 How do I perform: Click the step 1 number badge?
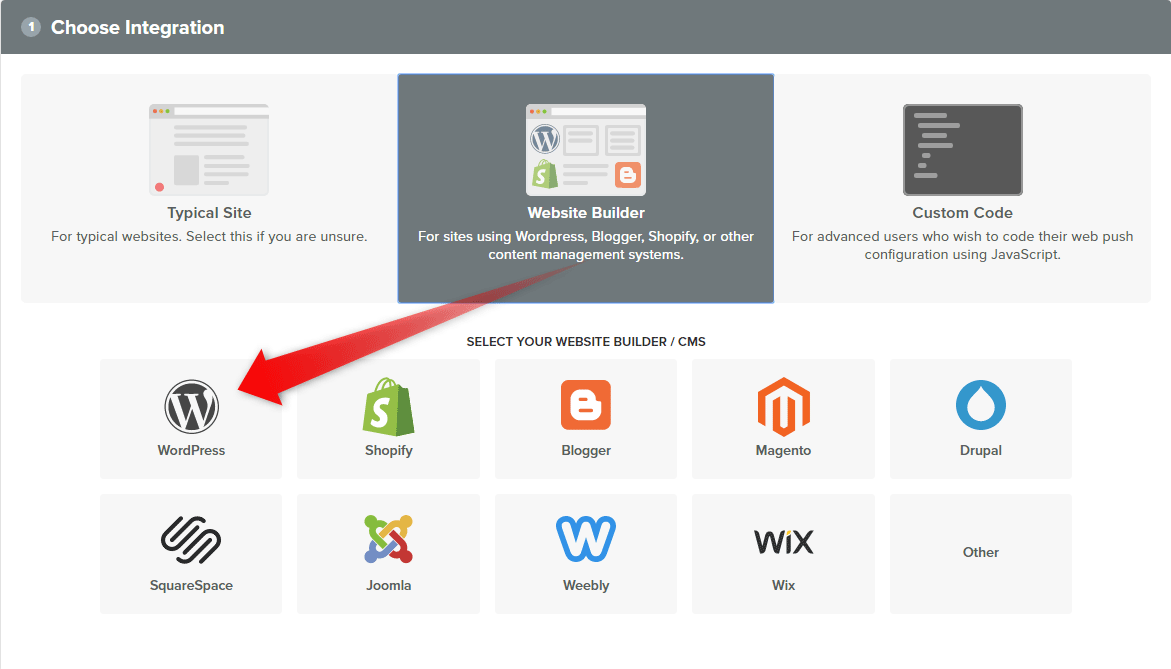coord(31,27)
